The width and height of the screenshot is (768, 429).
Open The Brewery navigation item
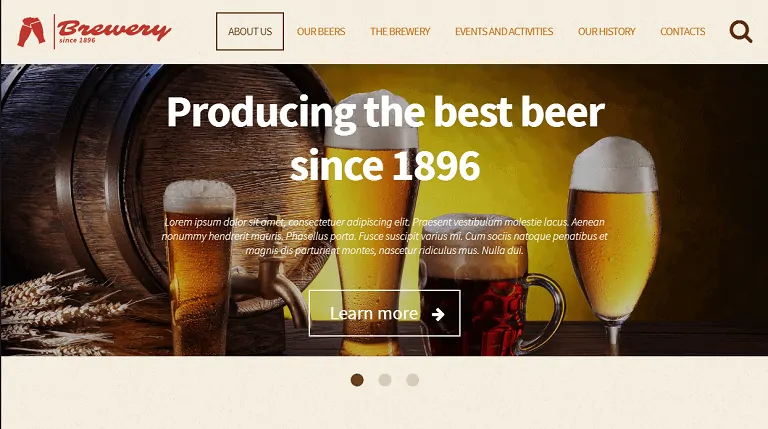click(400, 31)
